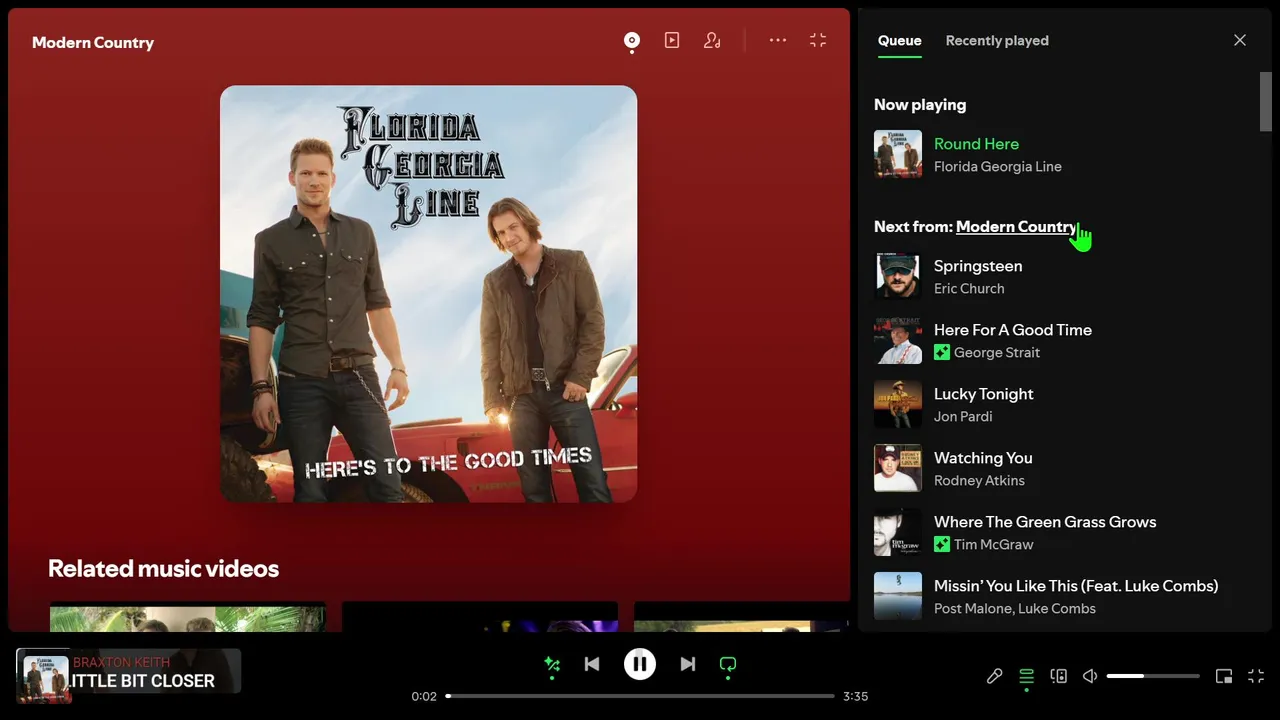The image size is (1280, 720).
Task: Open the Florida Georgia Line artist link in the queue
Action: tap(998, 166)
